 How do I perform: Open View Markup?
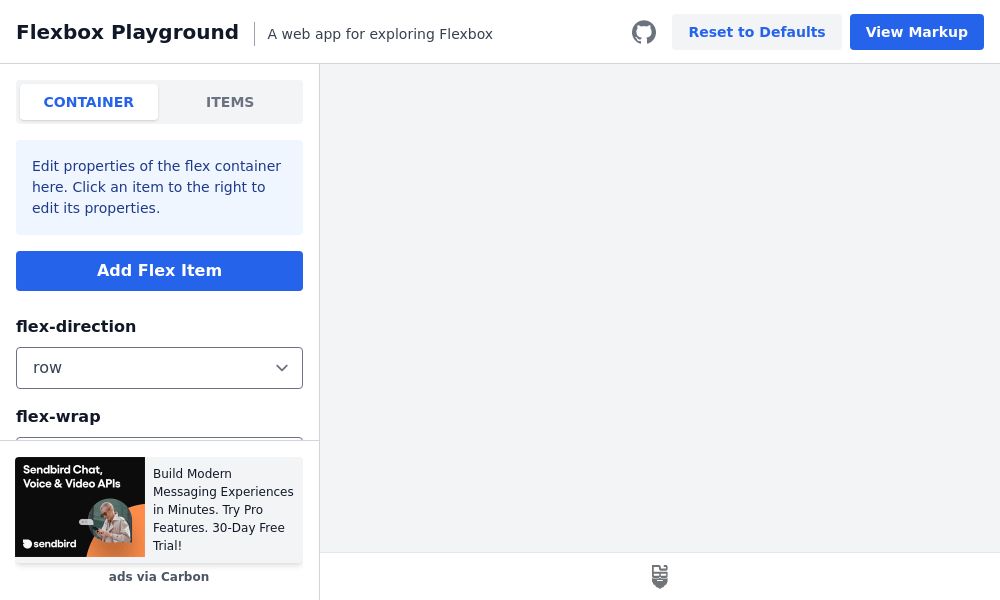pyautogui.click(x=916, y=32)
